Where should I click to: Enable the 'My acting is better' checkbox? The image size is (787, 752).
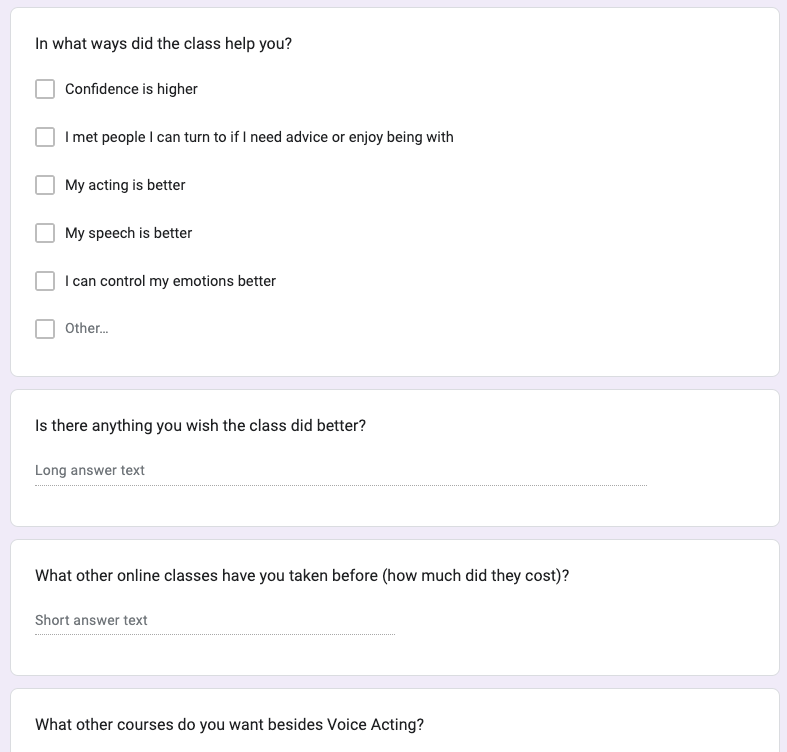45,185
